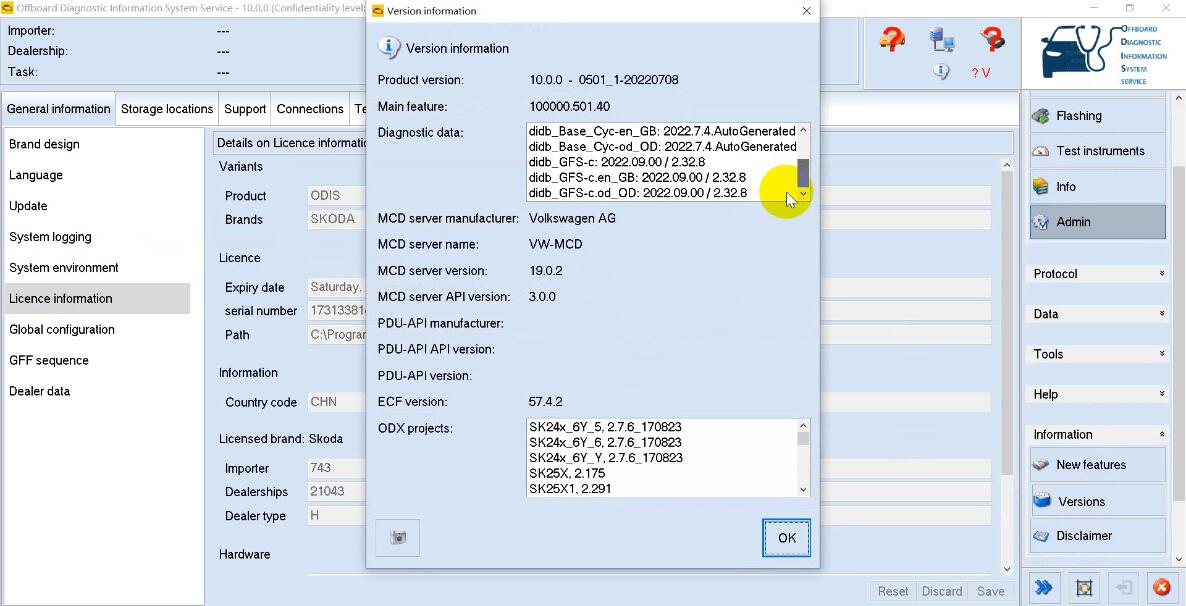Screen dimensions: 1186x606
Task: Click the down arrow of the ODX projects list
Action: click(803, 490)
